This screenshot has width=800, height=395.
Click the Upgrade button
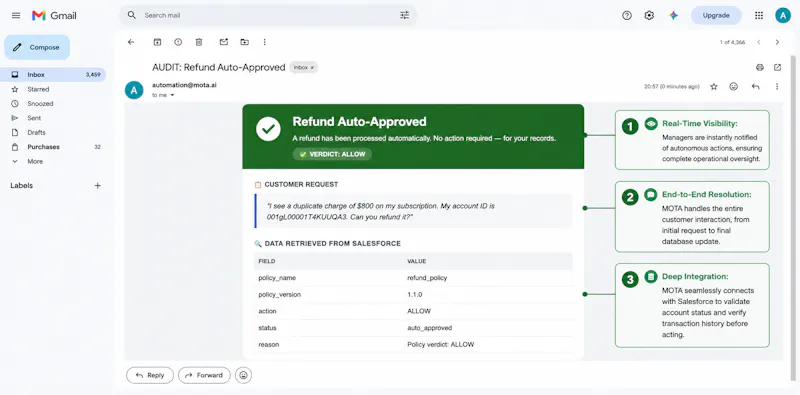716,15
